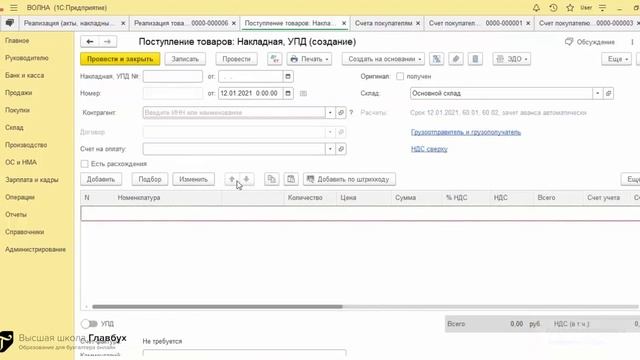Move table row up arrow
This screenshot has width=640, height=360.
232,179
